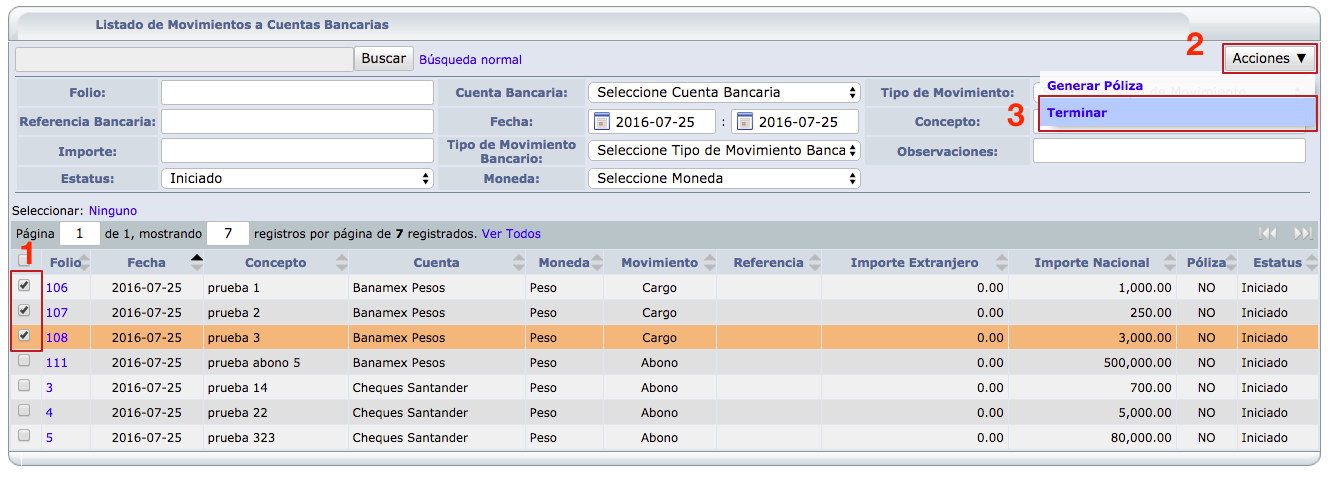Open the Moneda selection dropdown
Screen dimensions: 1333x477
(x=724, y=178)
